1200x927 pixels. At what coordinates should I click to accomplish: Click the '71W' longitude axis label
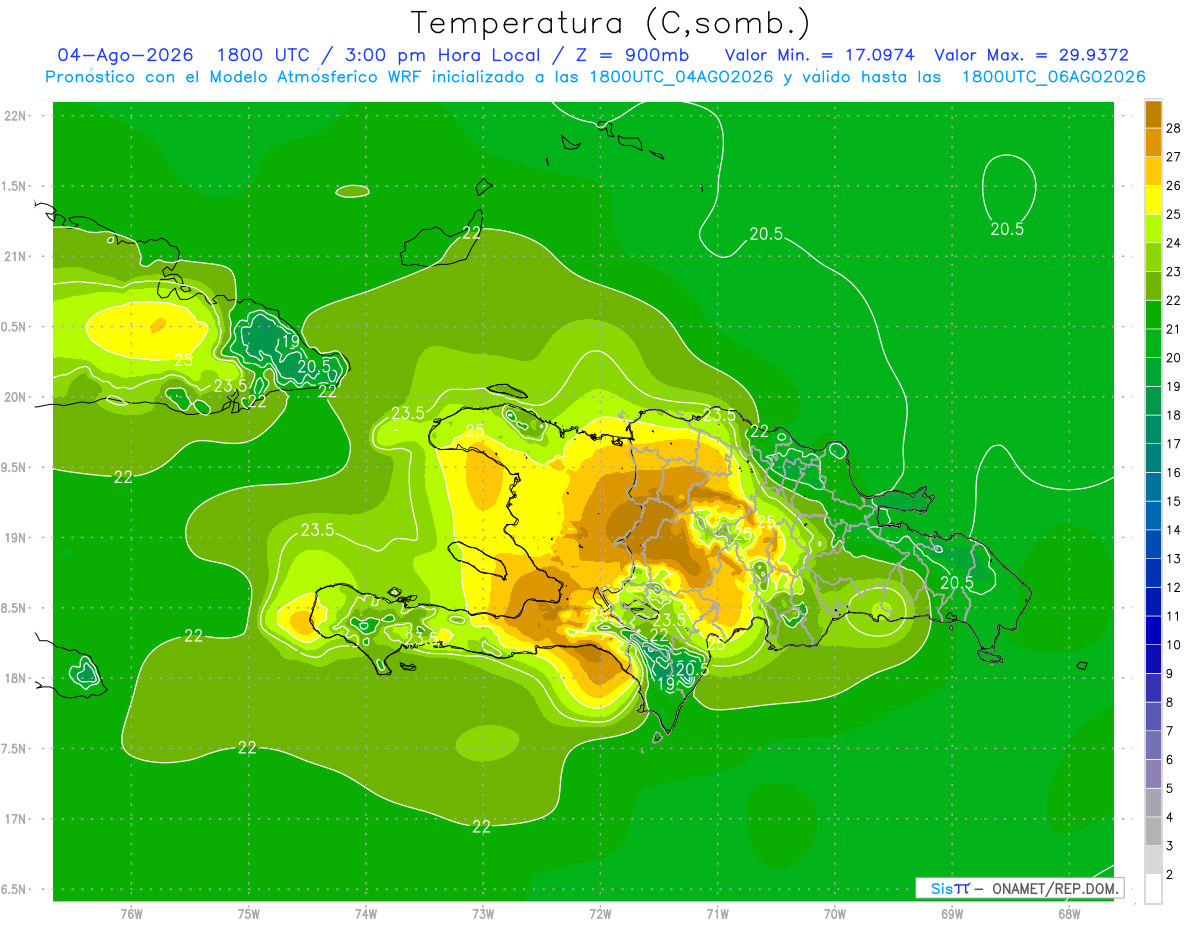pyautogui.click(x=717, y=913)
